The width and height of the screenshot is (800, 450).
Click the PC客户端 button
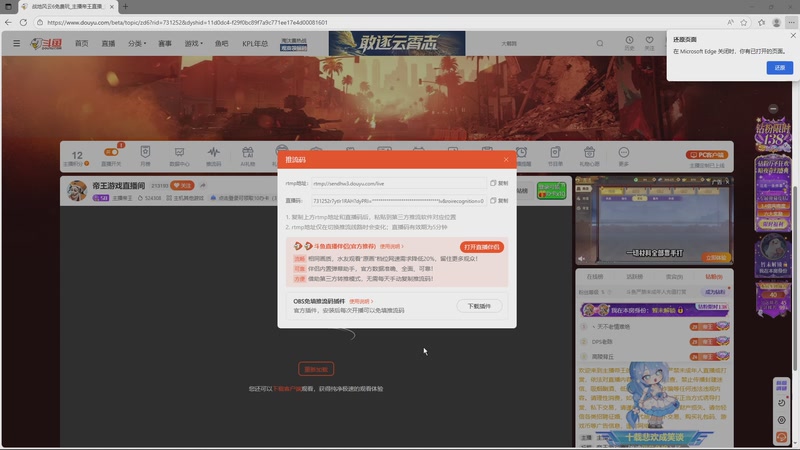pyautogui.click(x=707, y=155)
